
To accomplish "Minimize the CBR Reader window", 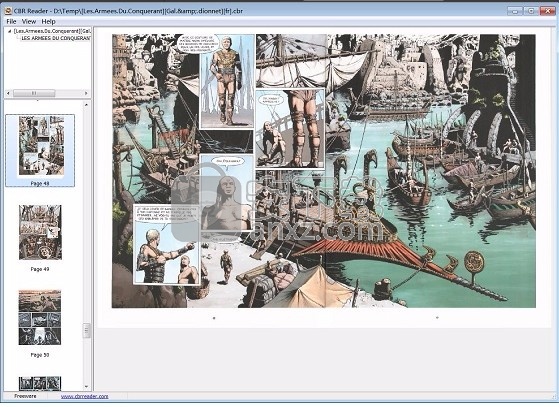I will [x=515, y=11].
